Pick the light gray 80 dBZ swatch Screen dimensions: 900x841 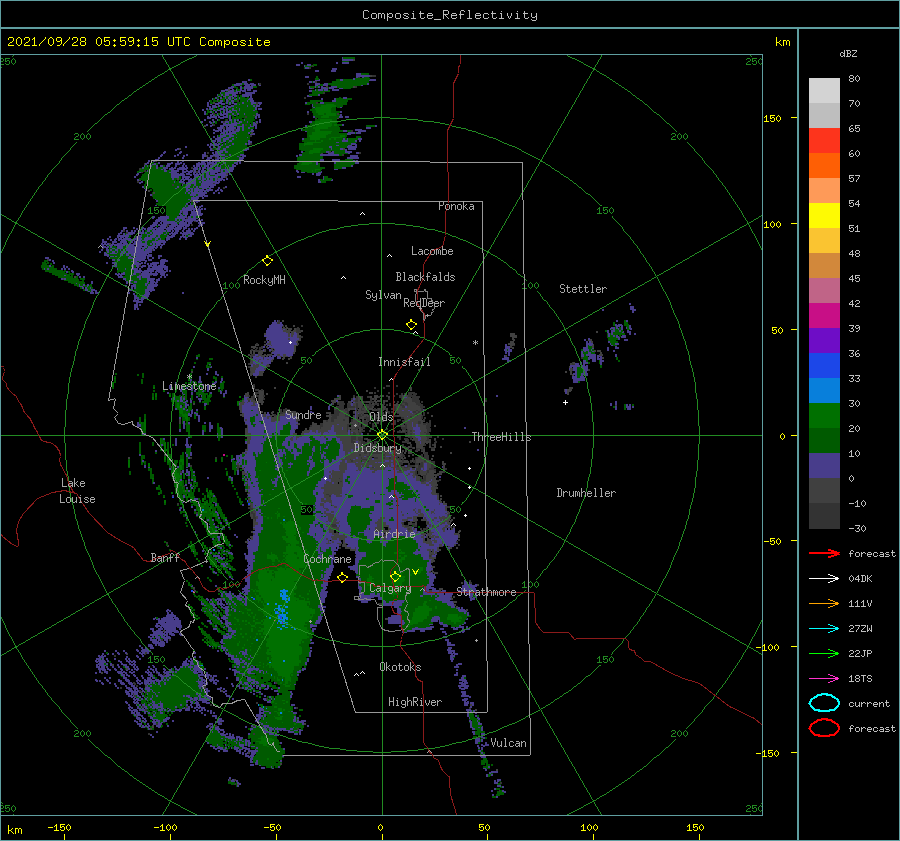click(824, 90)
